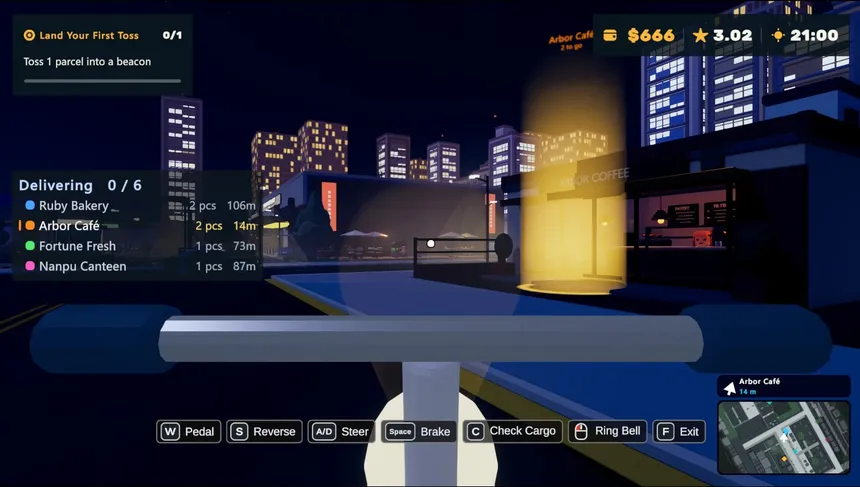This screenshot has width=860, height=487.
Task: Click the $666 money amount
Action: point(651,36)
